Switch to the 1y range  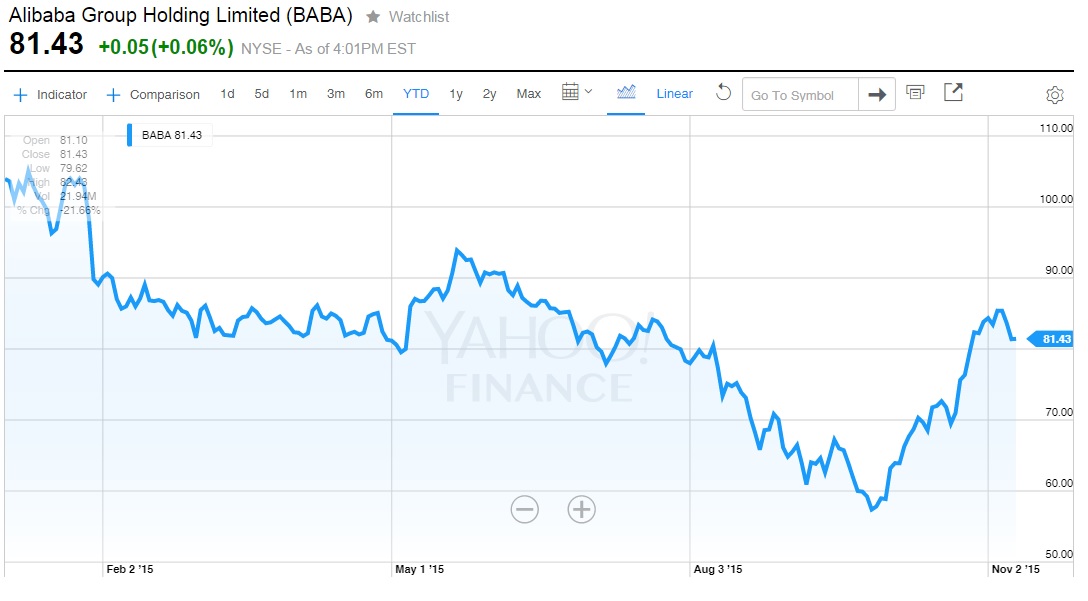click(456, 94)
